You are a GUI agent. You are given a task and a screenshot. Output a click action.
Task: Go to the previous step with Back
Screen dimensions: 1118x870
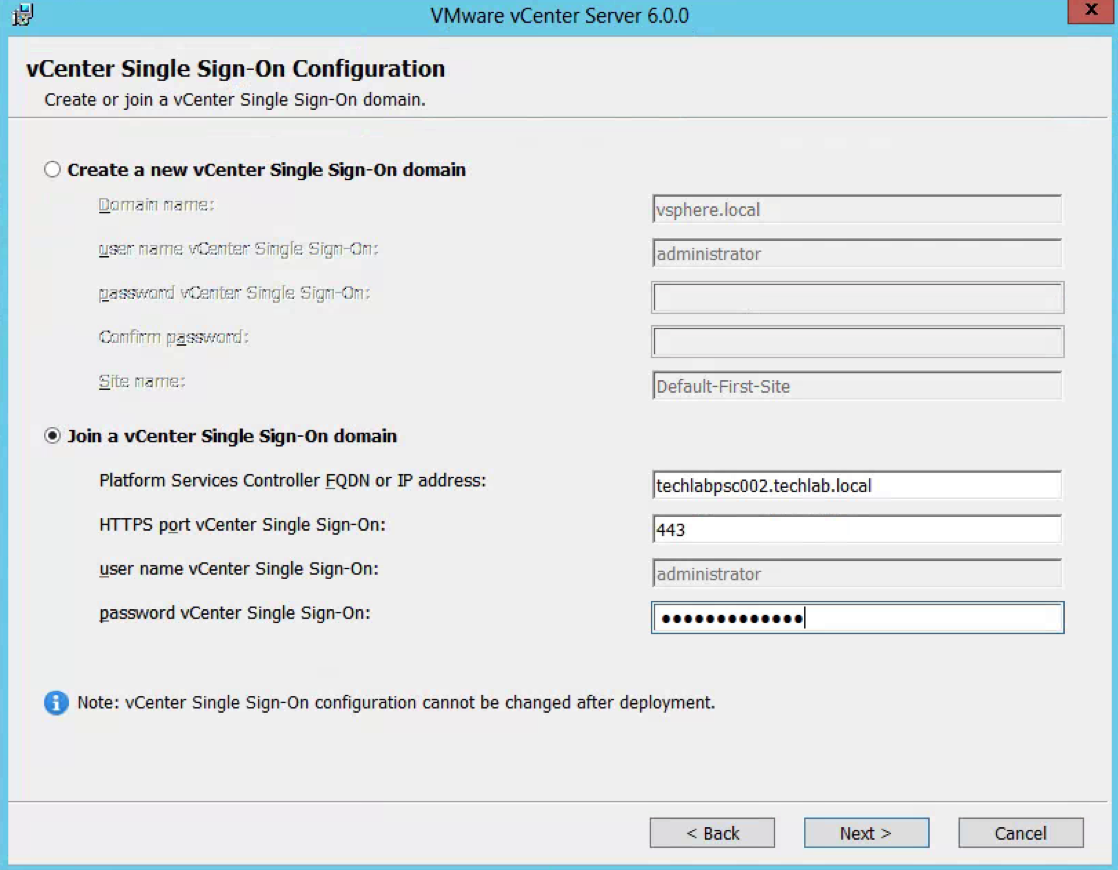[712, 833]
